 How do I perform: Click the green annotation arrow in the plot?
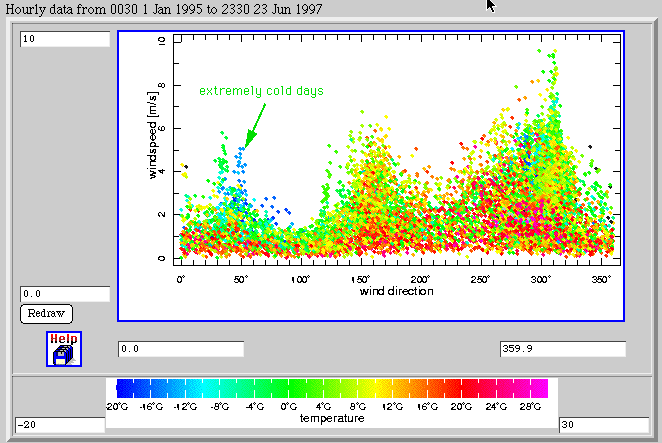coord(256,124)
